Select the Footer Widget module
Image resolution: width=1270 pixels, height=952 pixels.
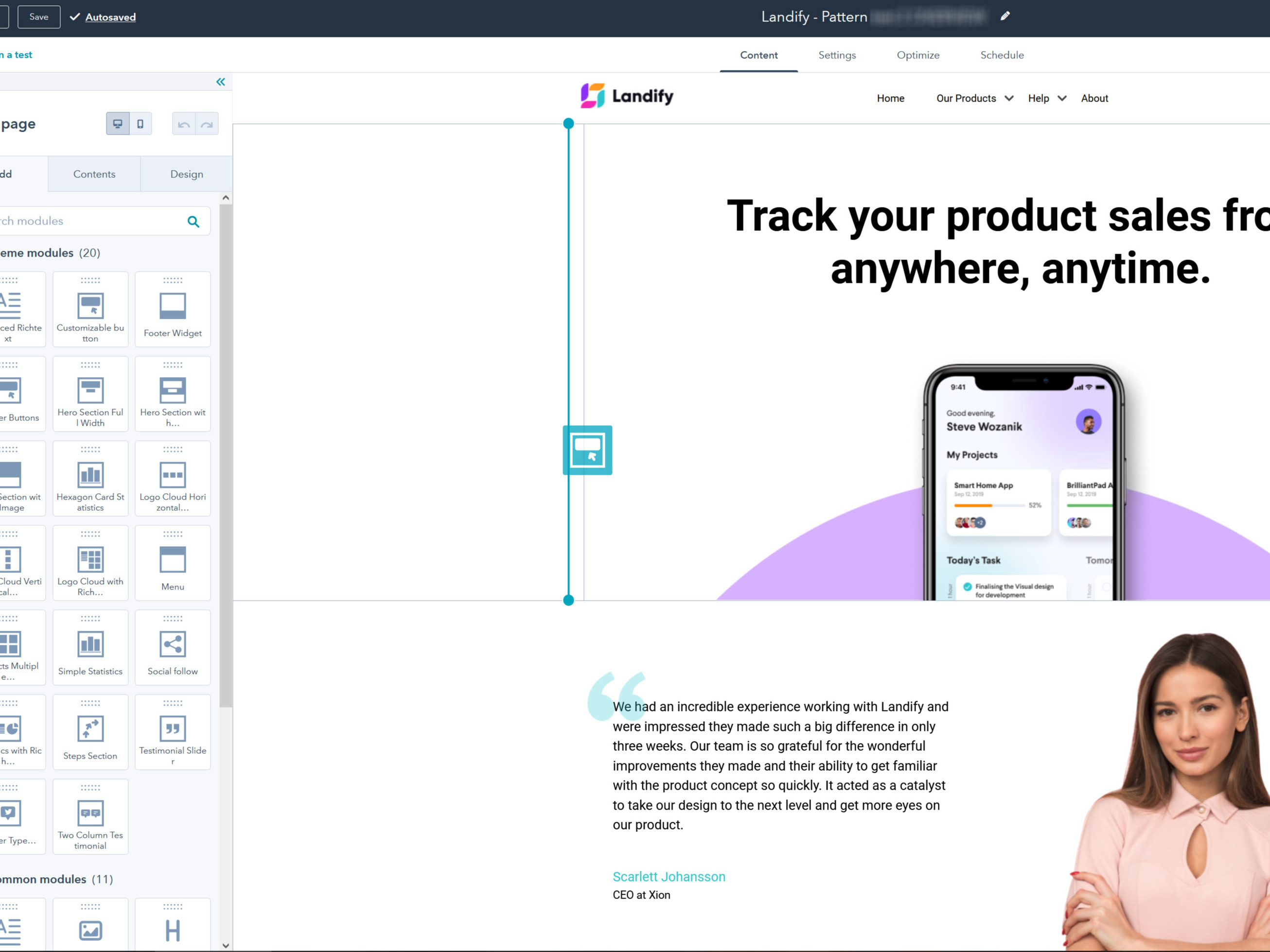point(173,309)
